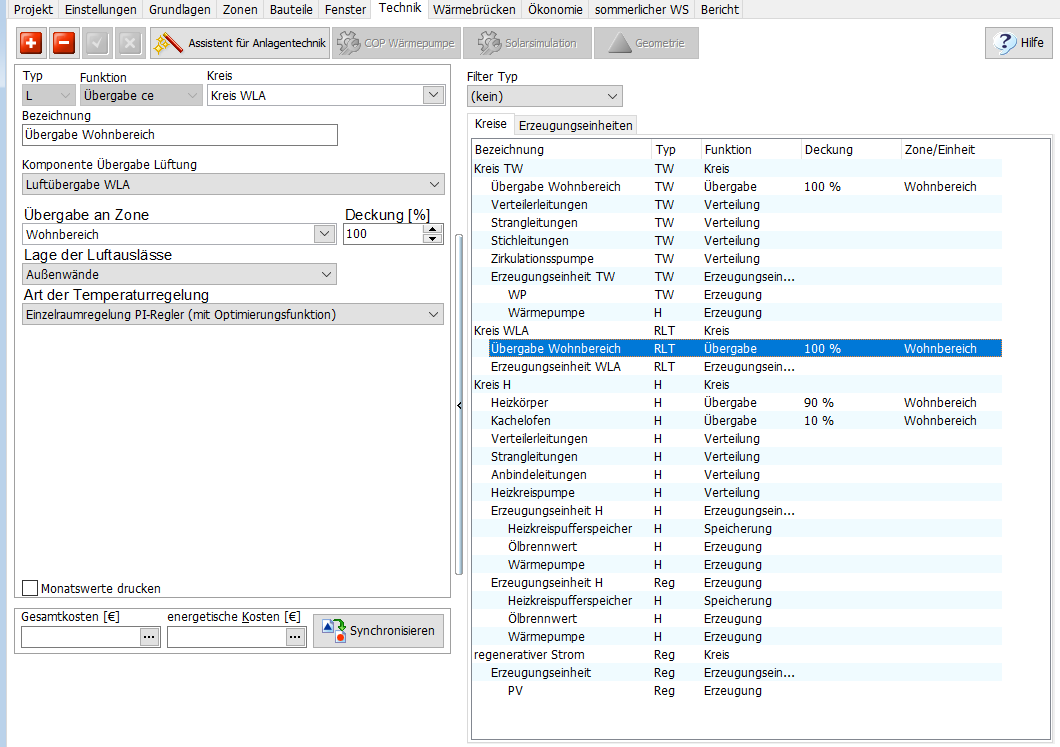Switch to the Erzeugungseinheiten tab
The width and height of the screenshot is (1060, 747).
pyautogui.click(x=575, y=125)
